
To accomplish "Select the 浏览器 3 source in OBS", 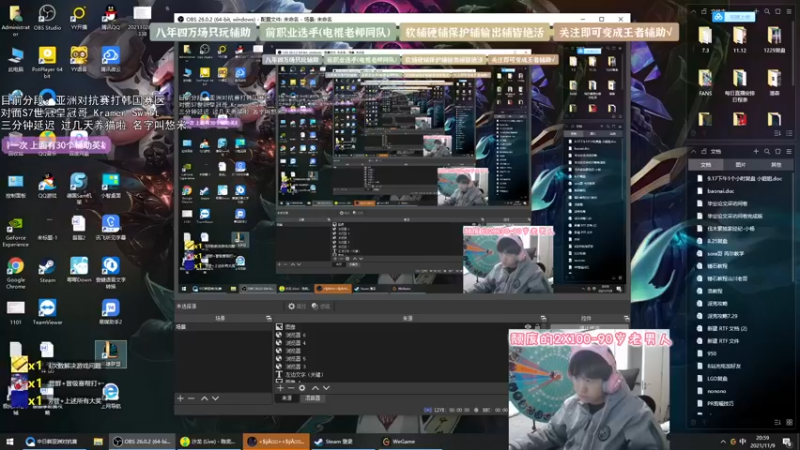I will coord(295,366).
